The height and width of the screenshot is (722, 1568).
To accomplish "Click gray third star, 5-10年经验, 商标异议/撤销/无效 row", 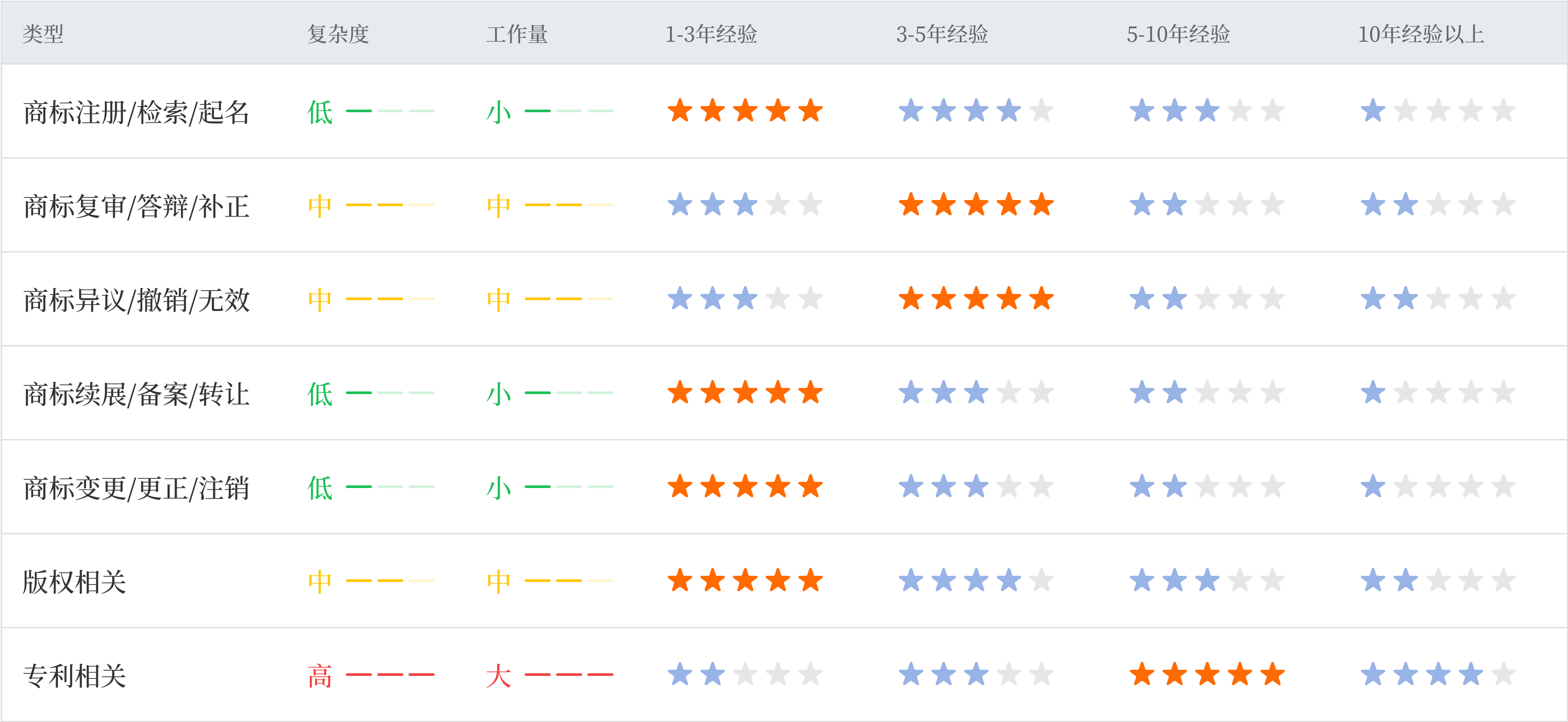I will point(1207,299).
